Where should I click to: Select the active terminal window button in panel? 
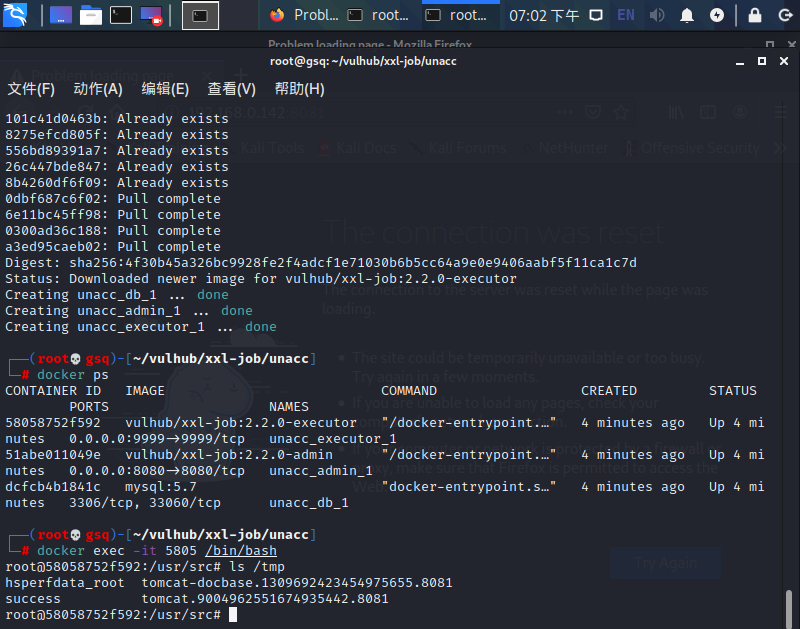[x=200, y=15]
